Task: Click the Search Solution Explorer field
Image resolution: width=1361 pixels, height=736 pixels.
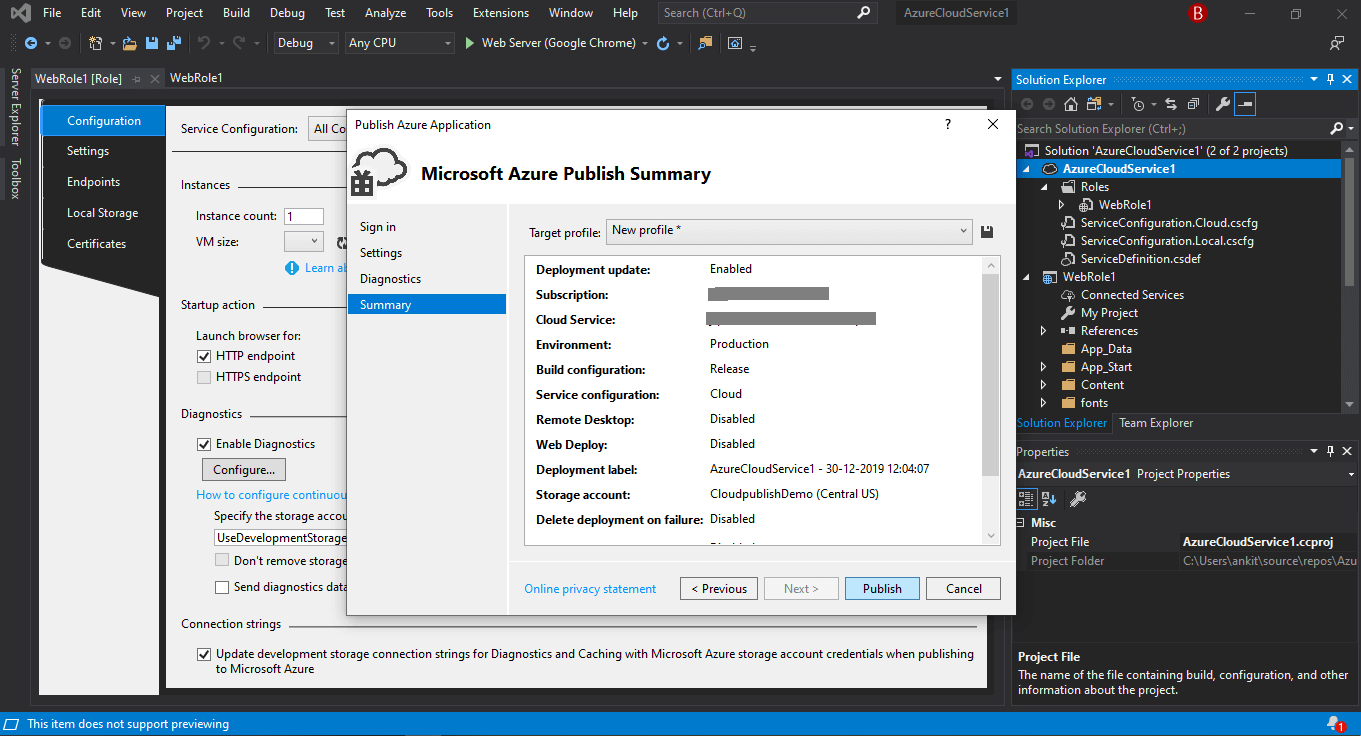Action: (x=1170, y=129)
